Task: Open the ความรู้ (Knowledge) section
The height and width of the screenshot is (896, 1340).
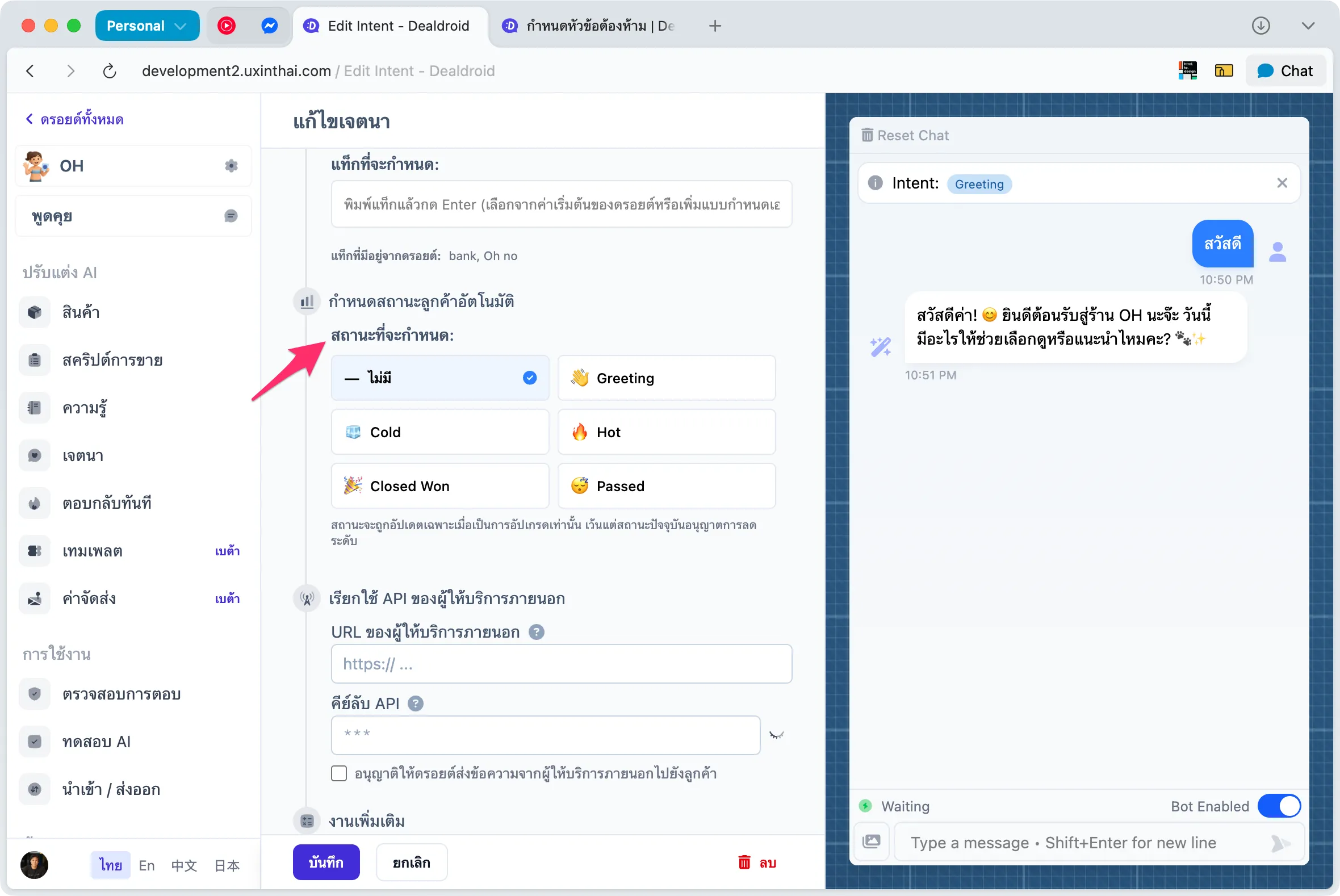Action: (x=85, y=408)
